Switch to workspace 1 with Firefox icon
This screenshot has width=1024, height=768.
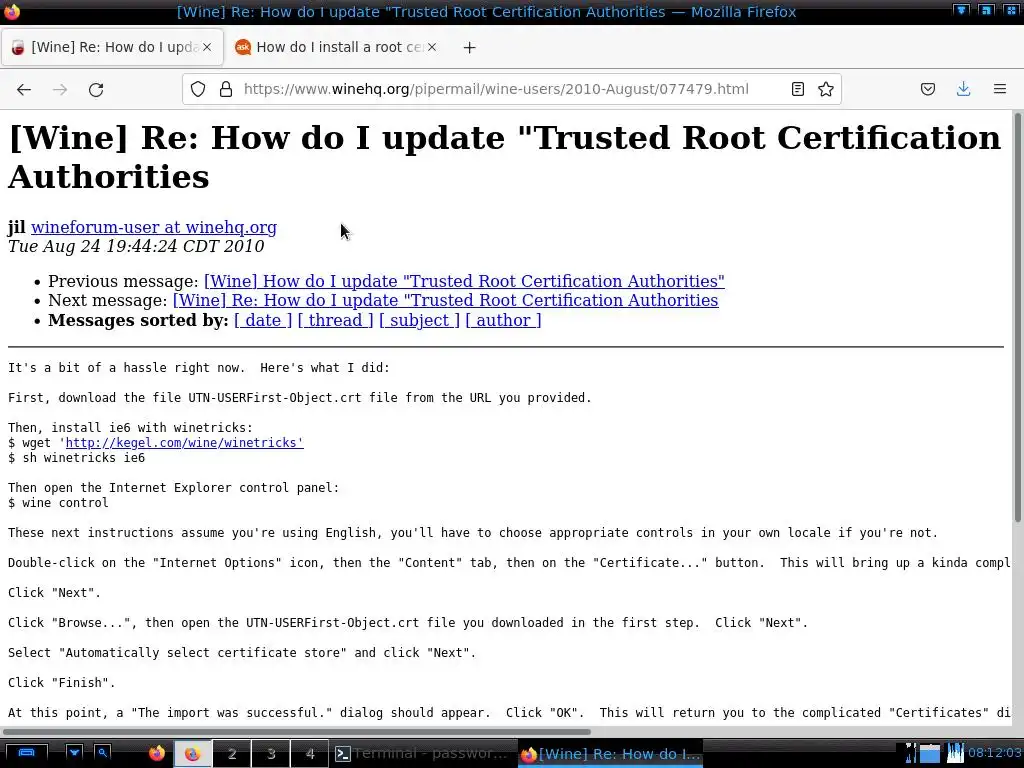pyautogui.click(x=192, y=754)
